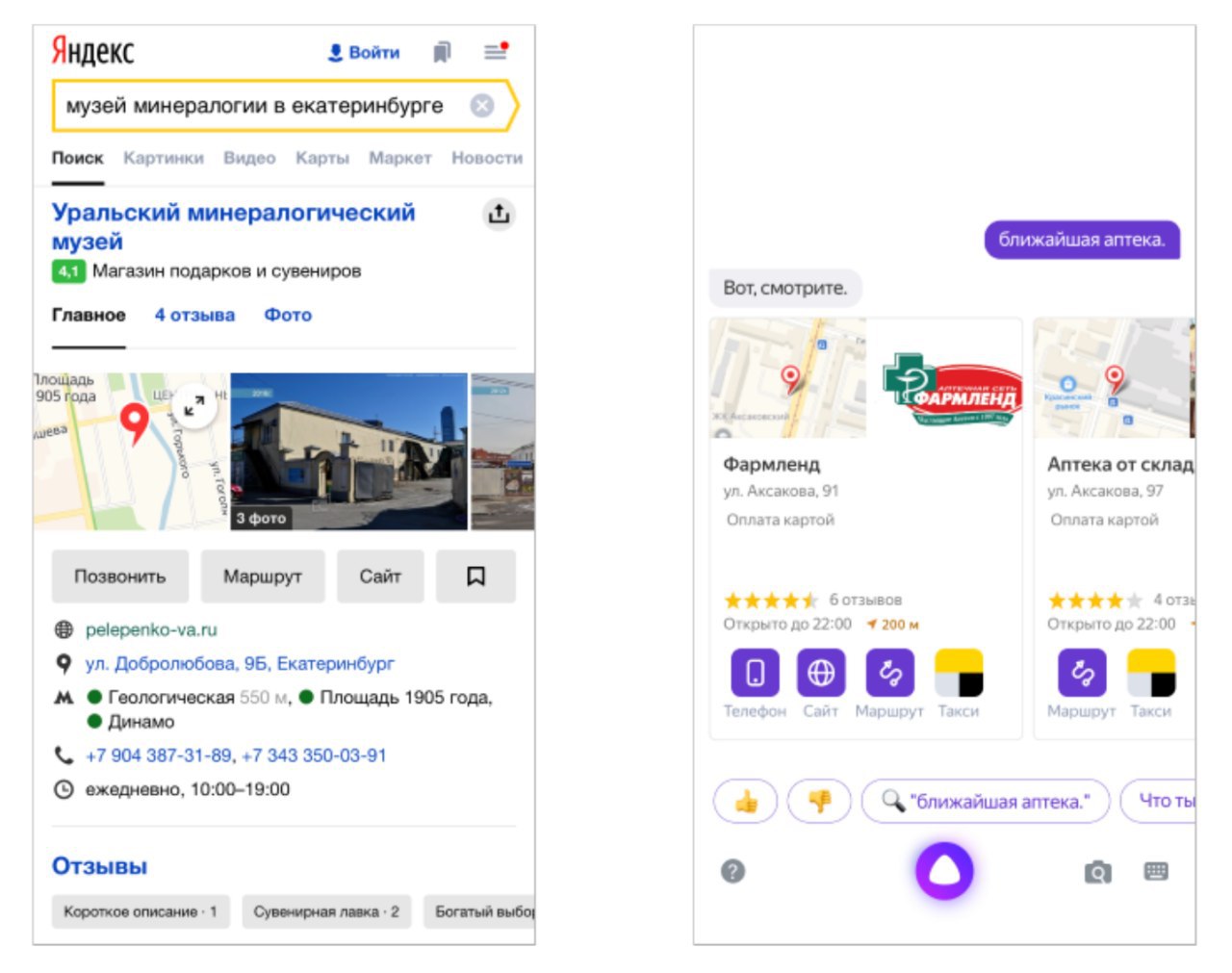This screenshot has width=1232, height=973.
Task: Click the Войти login link
Action: pos(364,52)
